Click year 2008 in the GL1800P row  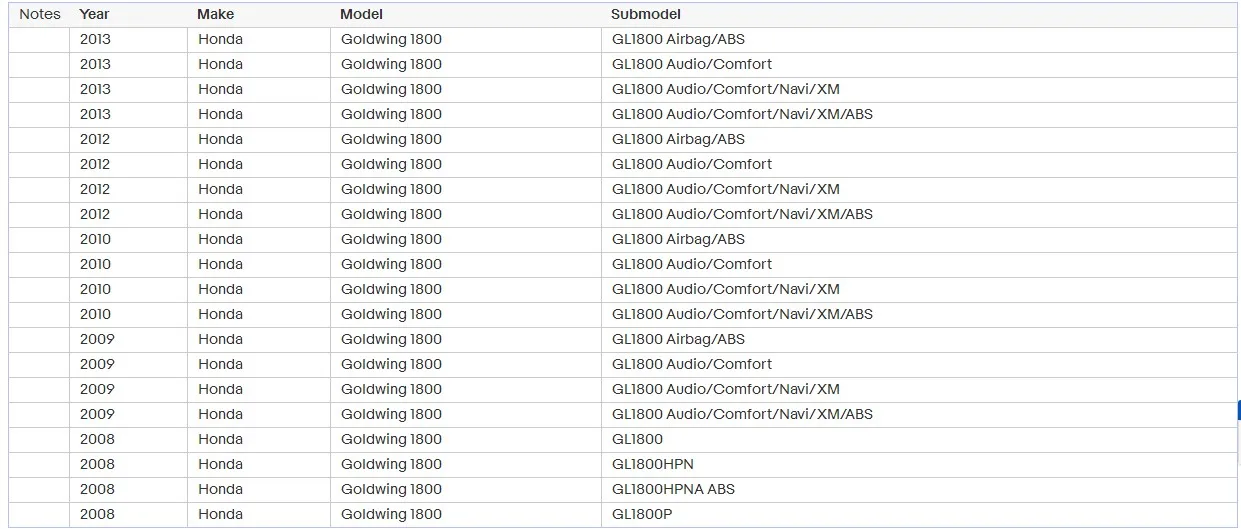(x=97, y=514)
